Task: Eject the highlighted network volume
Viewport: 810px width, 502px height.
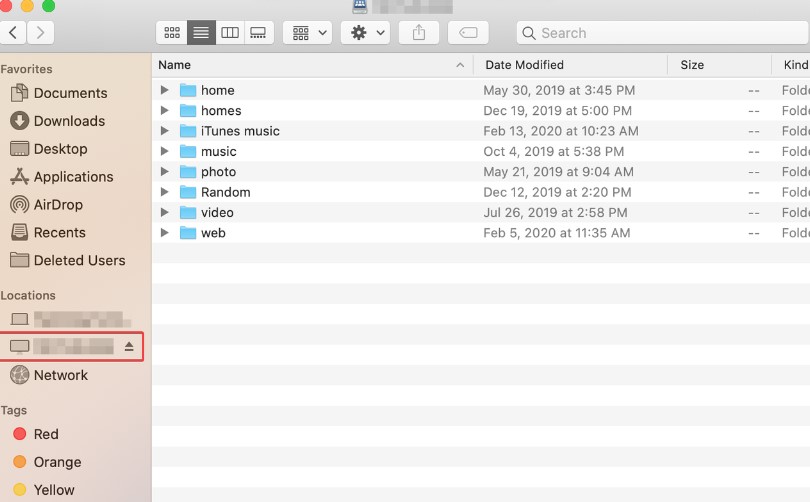Action: (129, 346)
